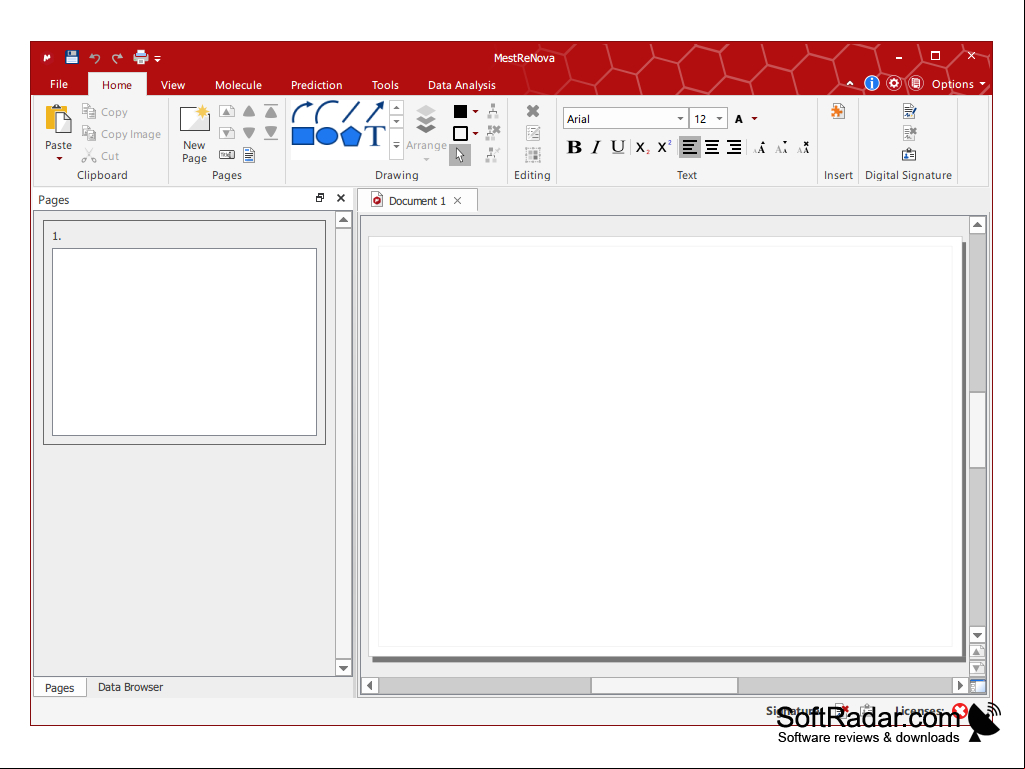
Task: Toggle Superscript formatting
Action: 664,147
